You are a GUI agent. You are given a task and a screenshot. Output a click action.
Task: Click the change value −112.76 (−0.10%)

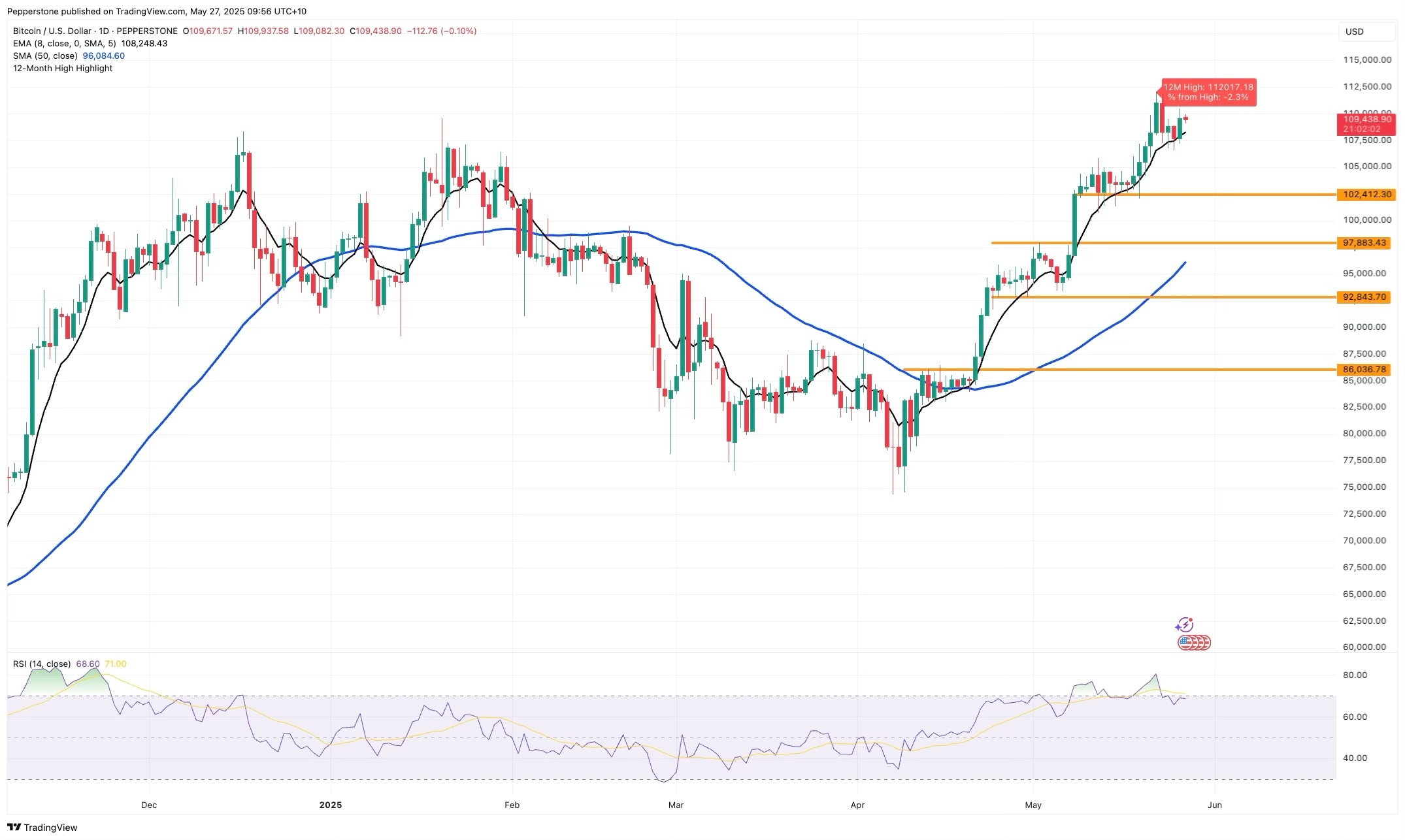(x=442, y=31)
